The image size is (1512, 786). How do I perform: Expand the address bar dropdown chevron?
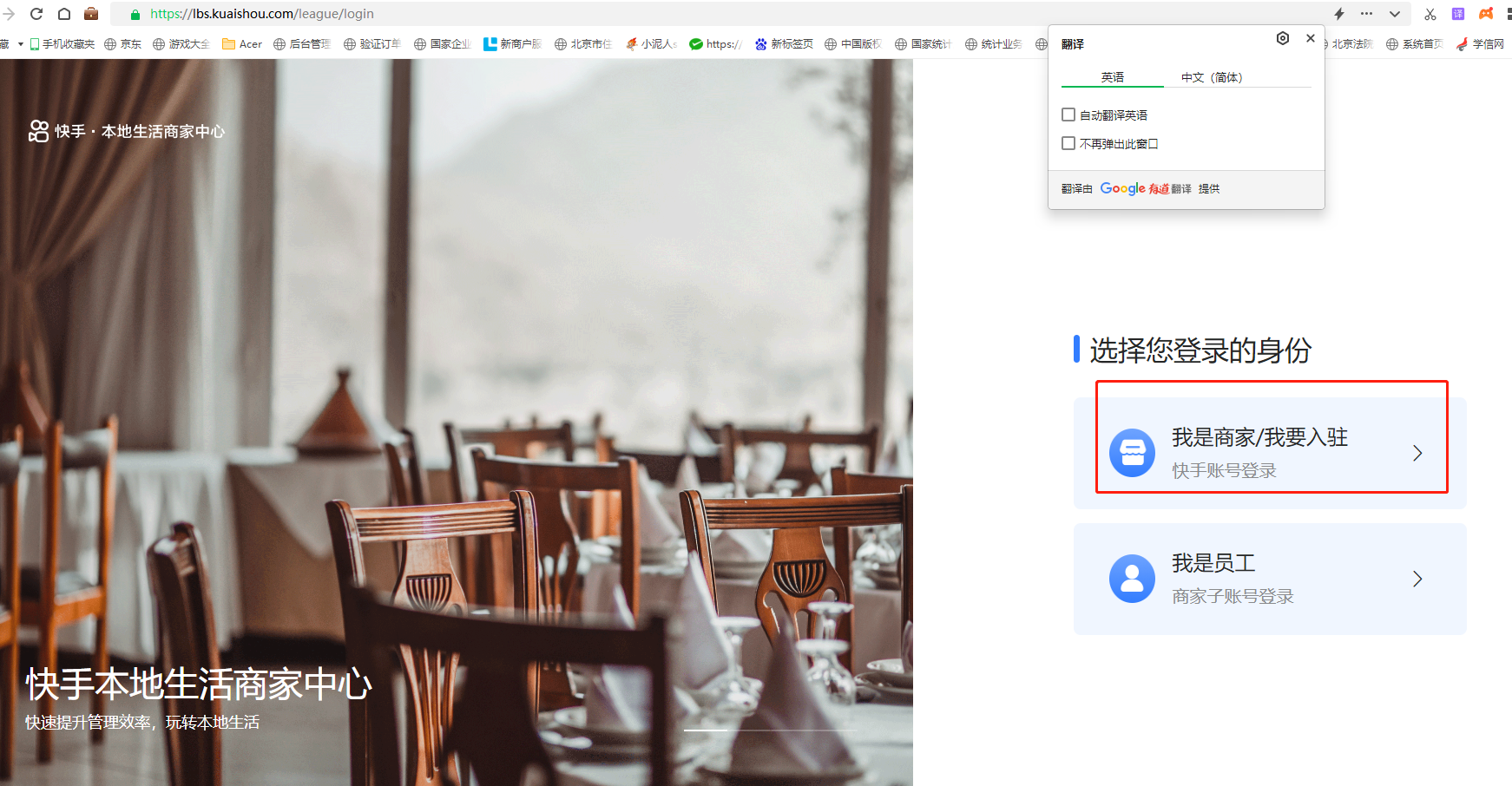click(1395, 14)
